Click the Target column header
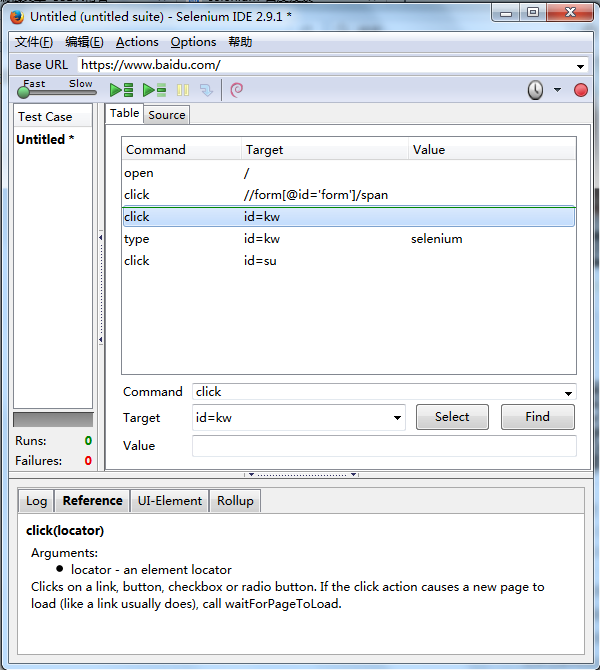The image size is (600, 670). tap(325, 150)
